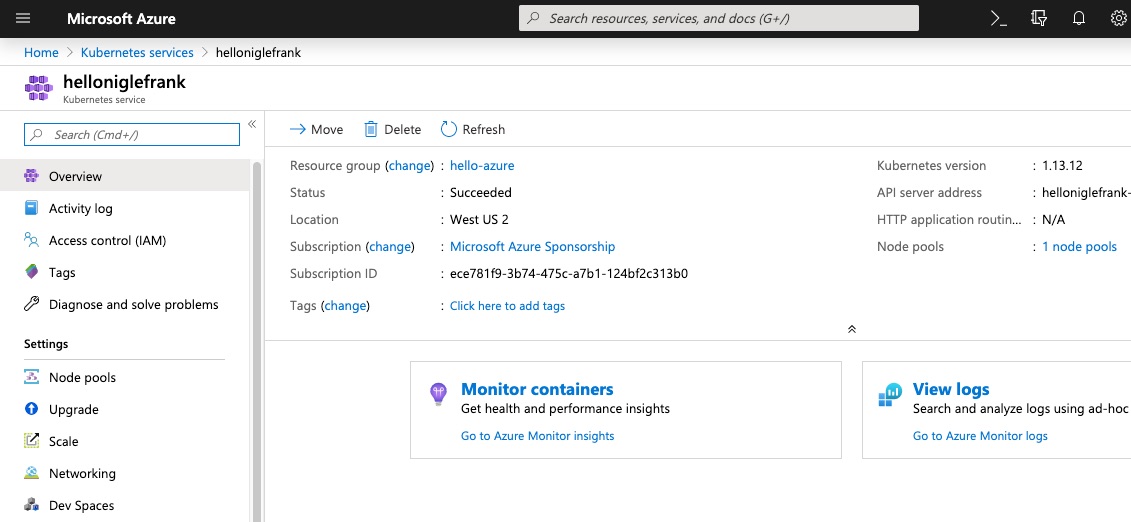Click the View logs chart icon
This screenshot has width=1131, height=522.
point(890,394)
